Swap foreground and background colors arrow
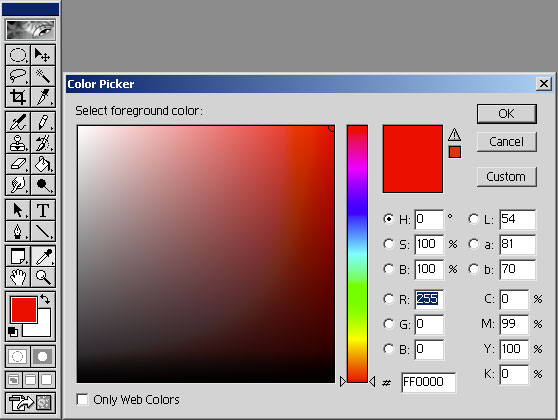Viewport: 558px width, 420px height. point(45,299)
